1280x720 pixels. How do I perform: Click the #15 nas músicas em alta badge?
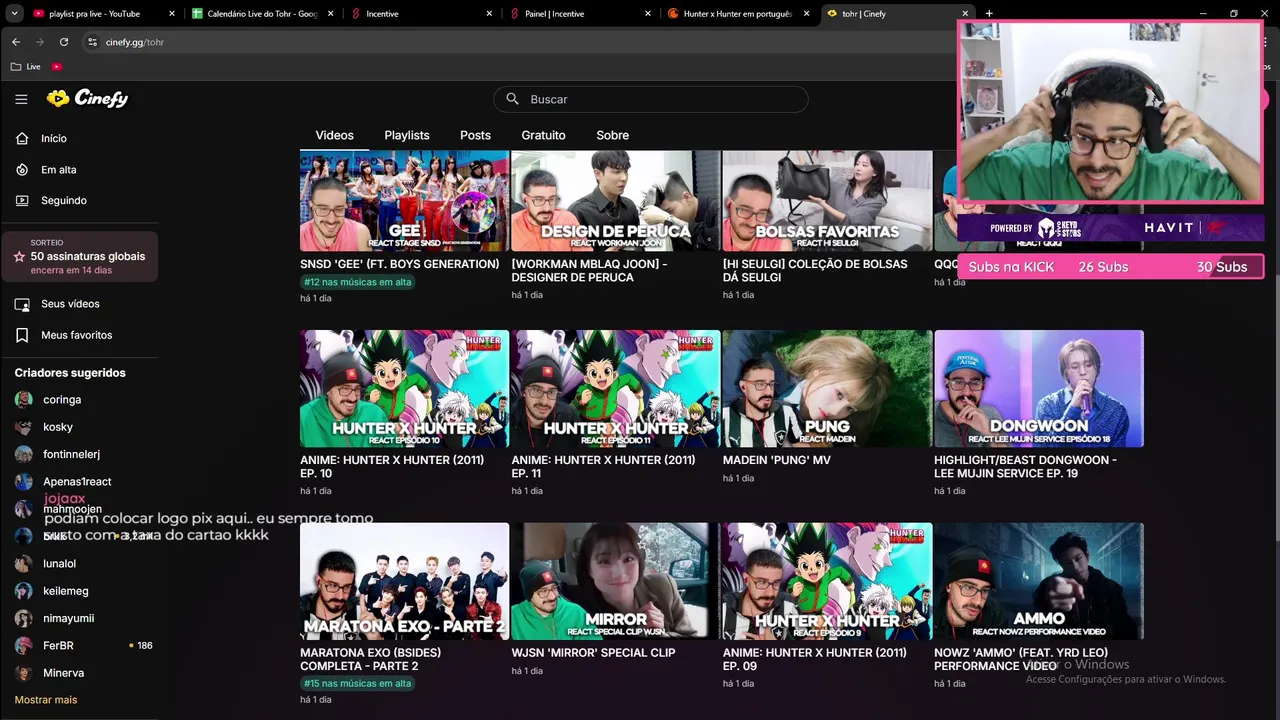[x=358, y=684]
